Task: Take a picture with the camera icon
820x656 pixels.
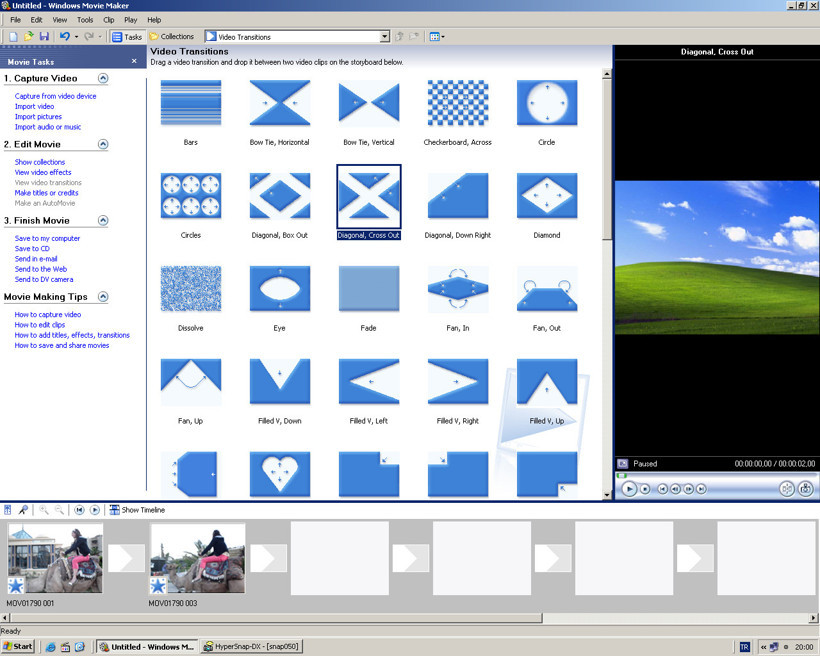Action: tap(805, 489)
